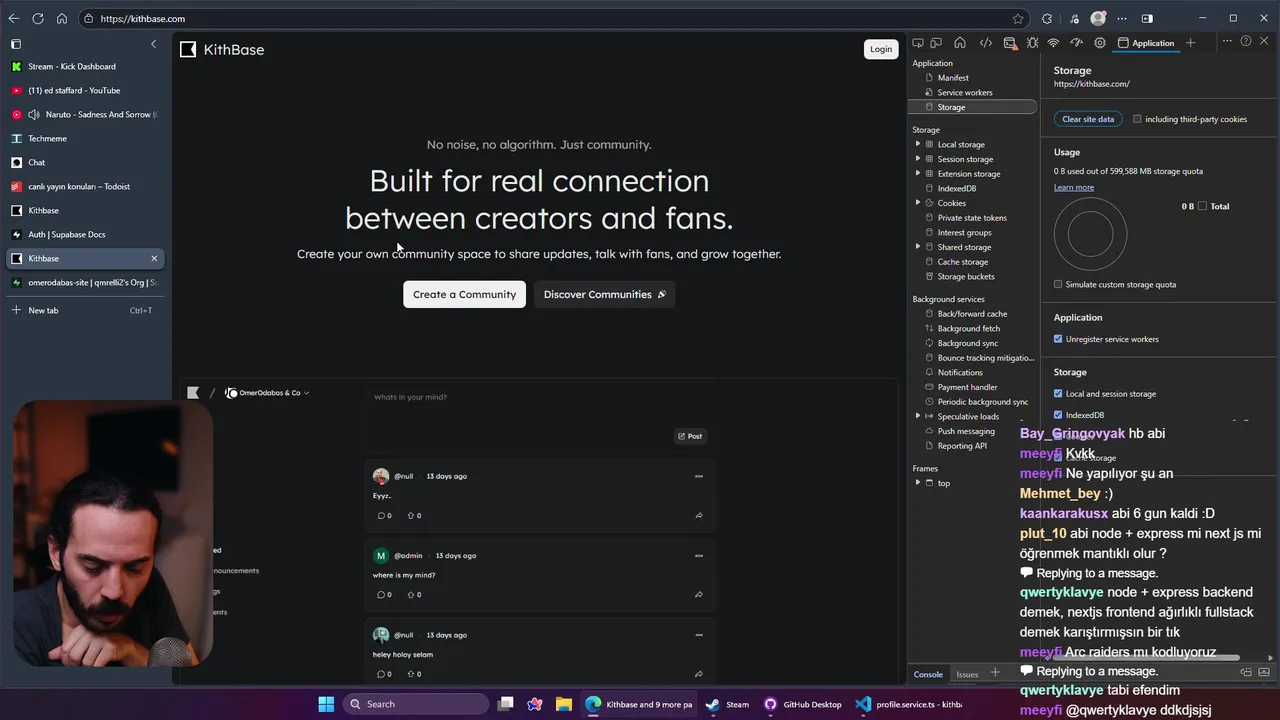Expand the 'top' frame node
Image resolution: width=1280 pixels, height=720 pixels.
click(x=918, y=483)
